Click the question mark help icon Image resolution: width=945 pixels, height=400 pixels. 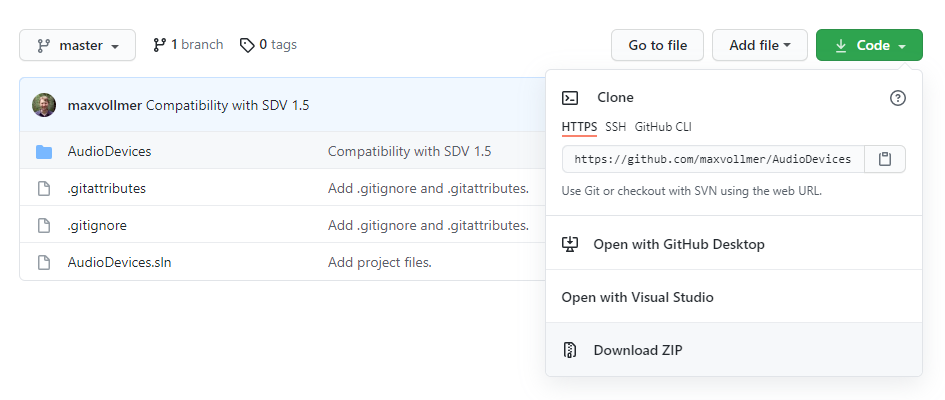pos(897,98)
